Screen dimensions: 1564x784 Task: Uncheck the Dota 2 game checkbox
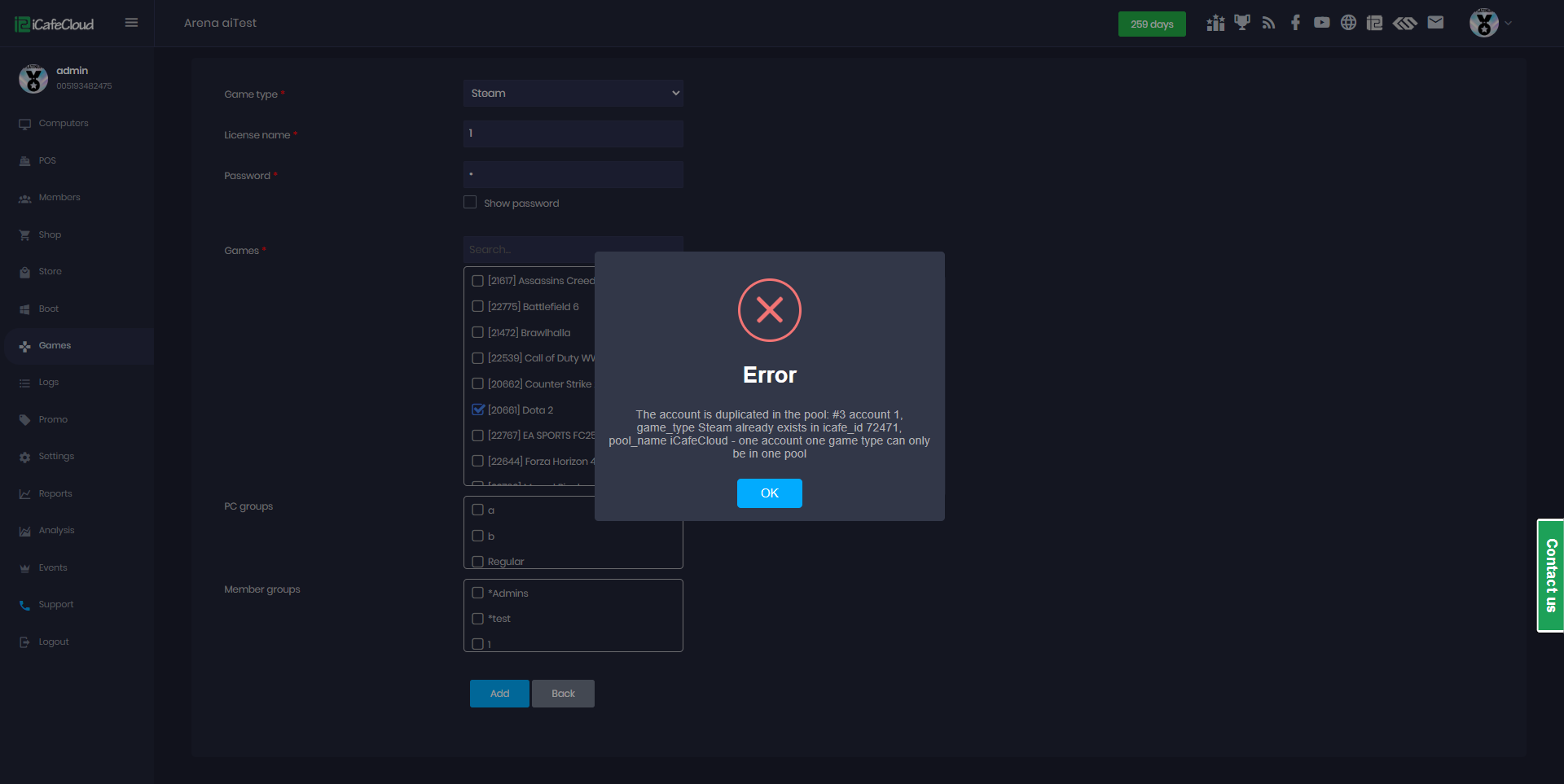[x=478, y=410]
